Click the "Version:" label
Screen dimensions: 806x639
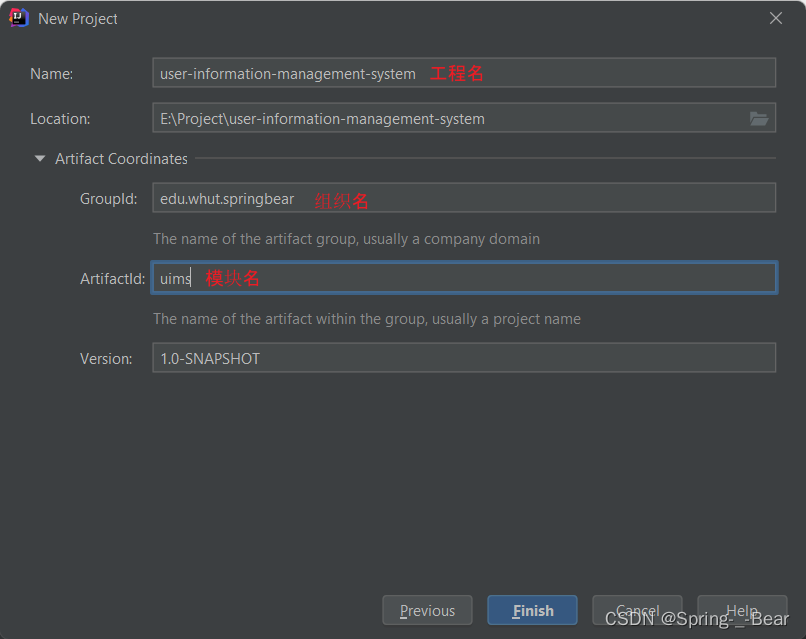(x=106, y=359)
